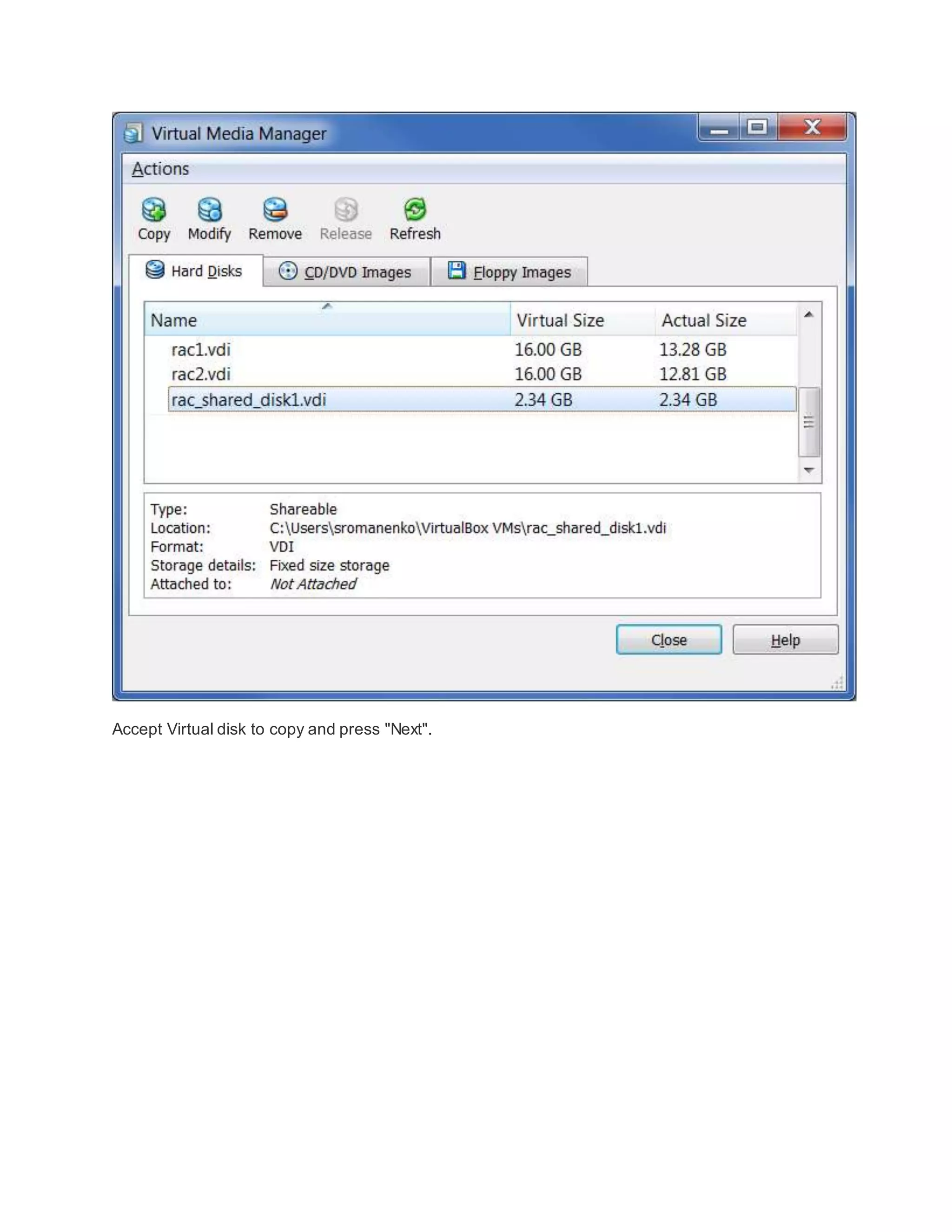The width and height of the screenshot is (952, 1232).
Task: Click the Remove disk action icon
Action: [275, 210]
